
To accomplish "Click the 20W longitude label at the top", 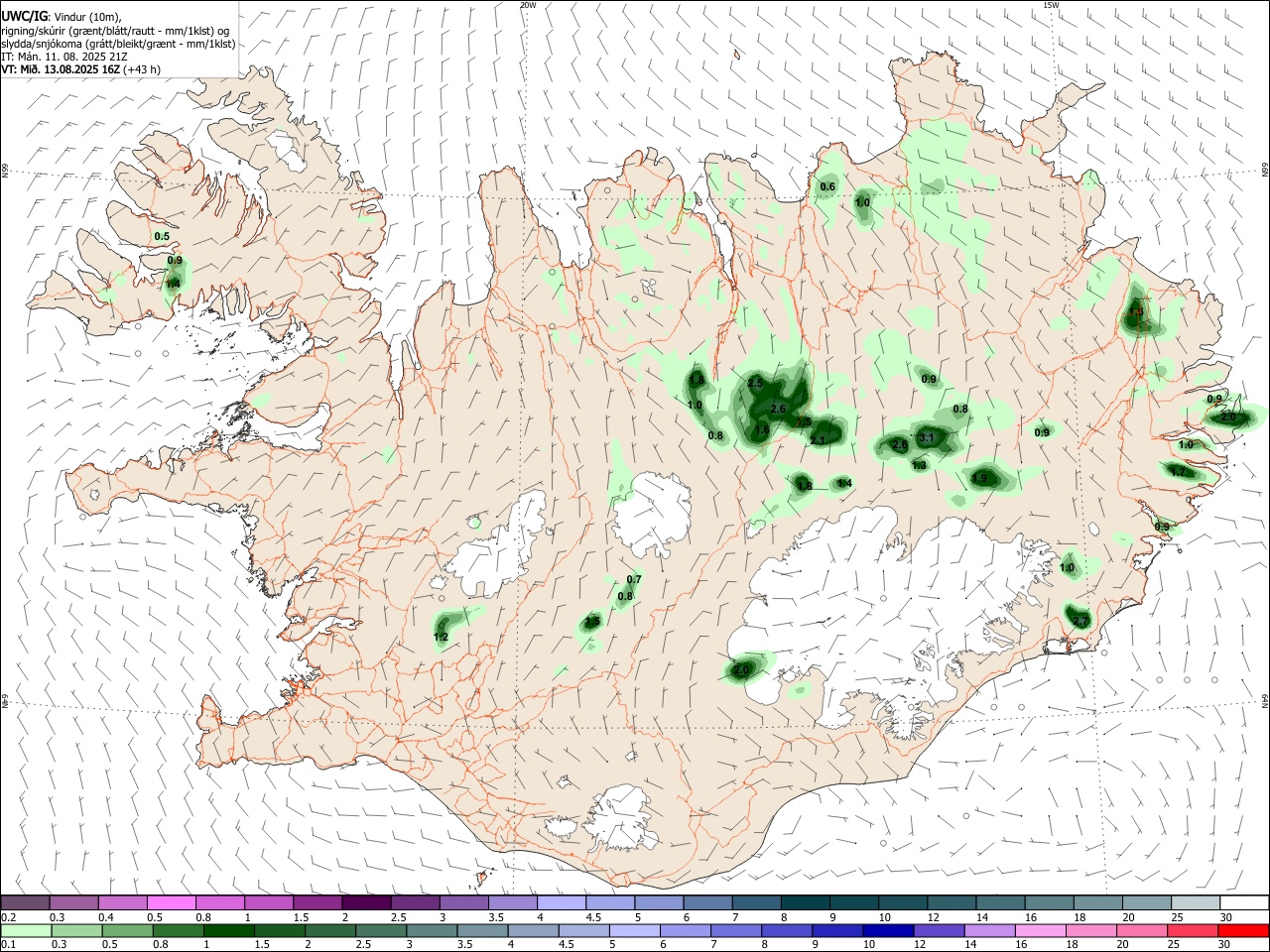I will 528,5.
